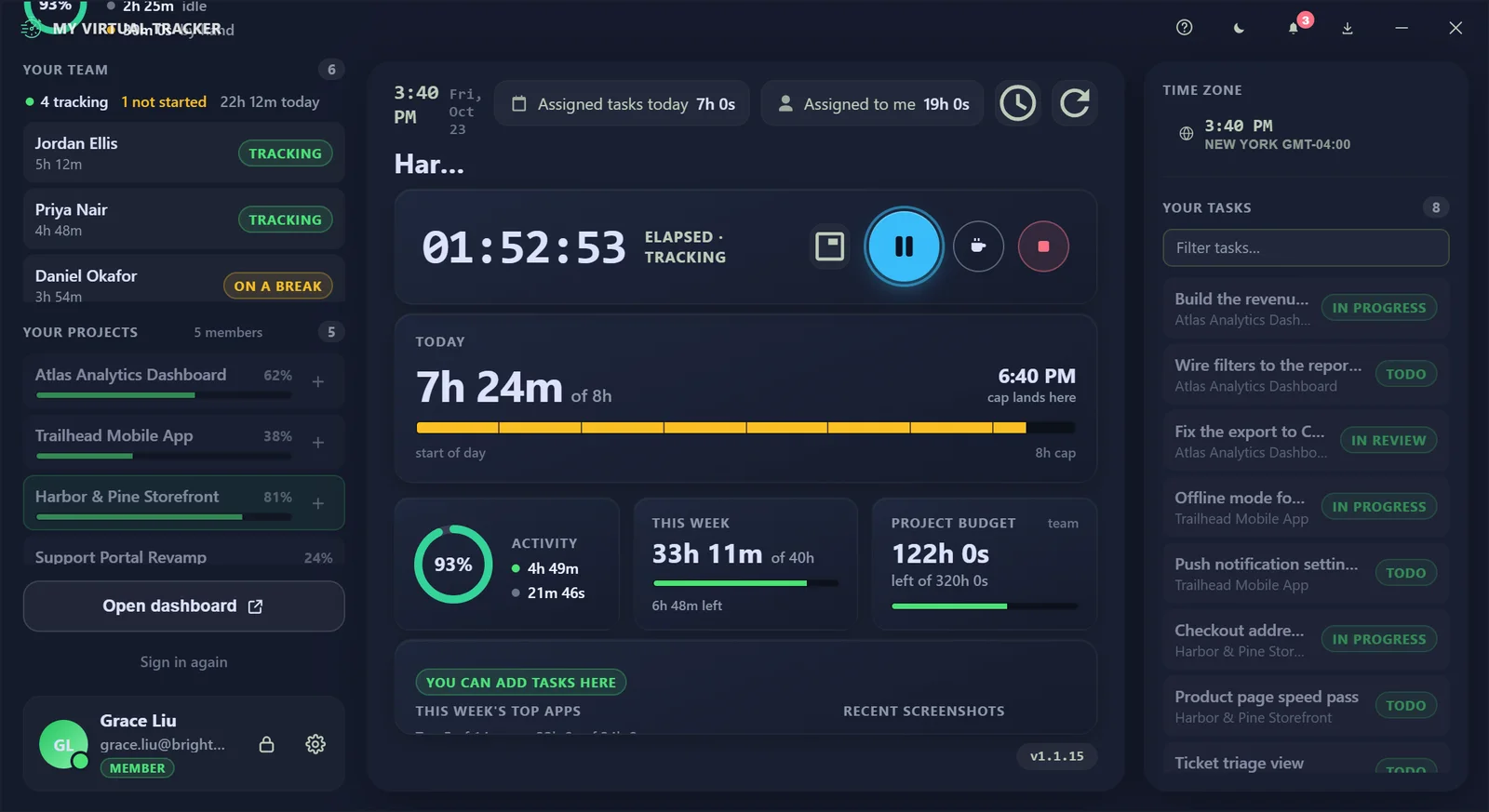This screenshot has height=812, width=1489.
Task: Click the Your Tasks count badge 8
Action: pos(1436,207)
